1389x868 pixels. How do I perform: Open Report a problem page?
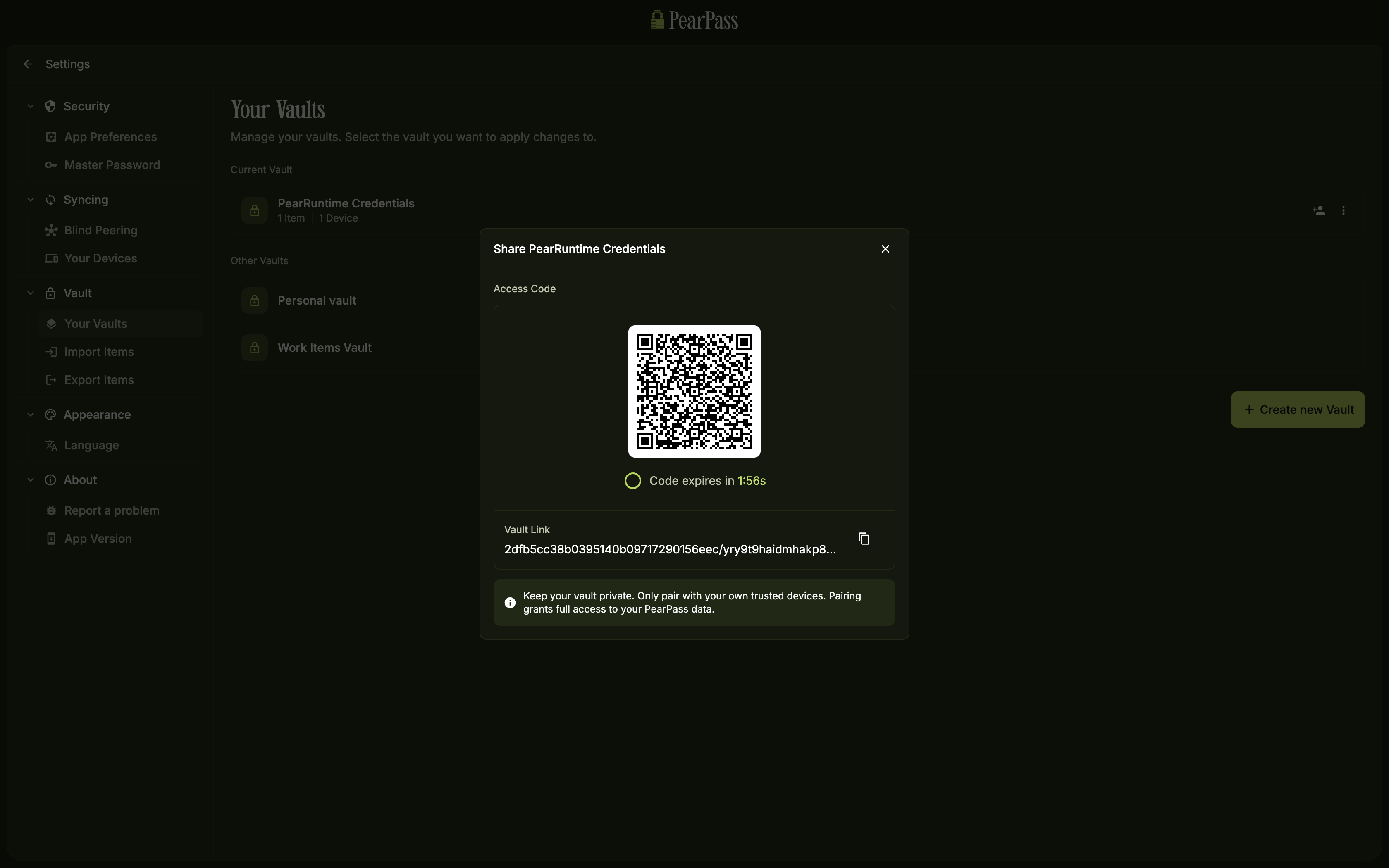pyautogui.click(x=121, y=511)
